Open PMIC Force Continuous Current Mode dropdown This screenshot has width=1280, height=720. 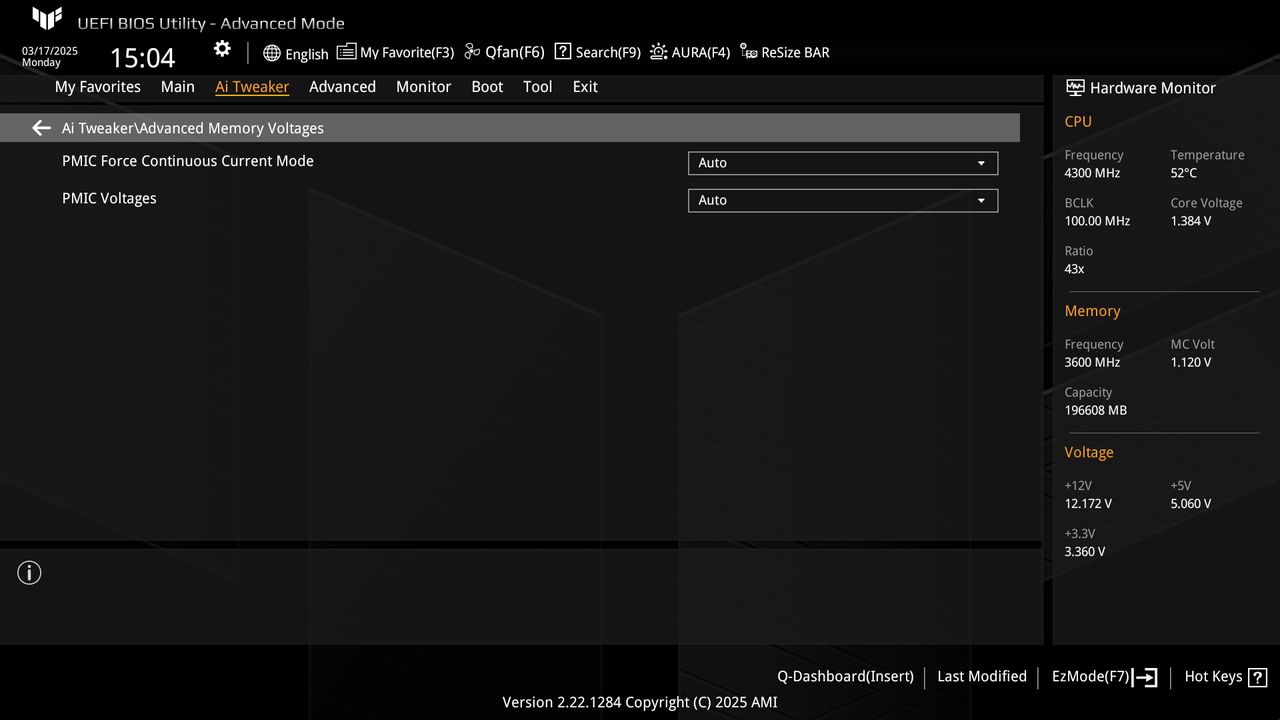tap(843, 163)
